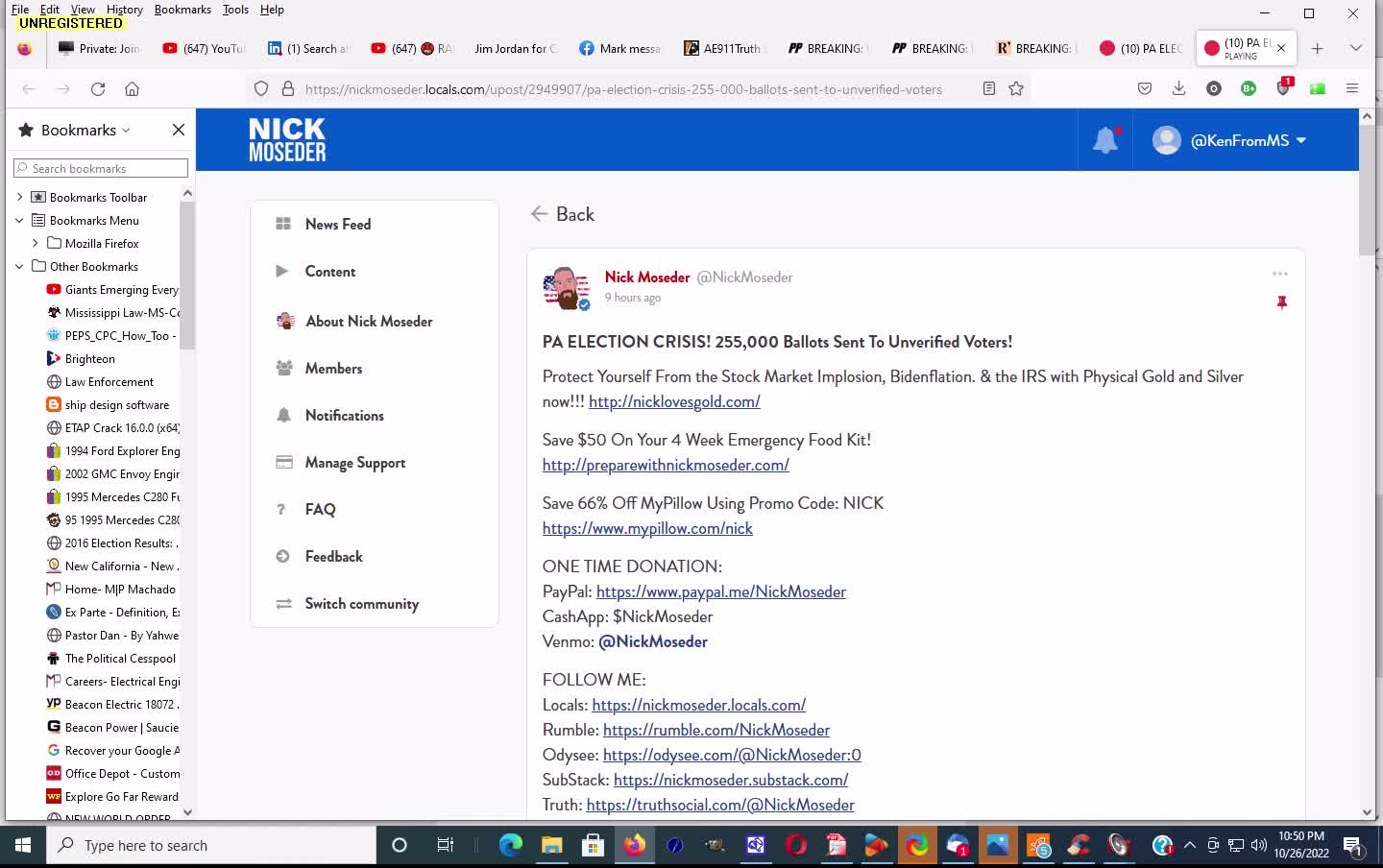Close the Bookmarks sidebar
This screenshot has width=1383, height=868.
click(178, 130)
